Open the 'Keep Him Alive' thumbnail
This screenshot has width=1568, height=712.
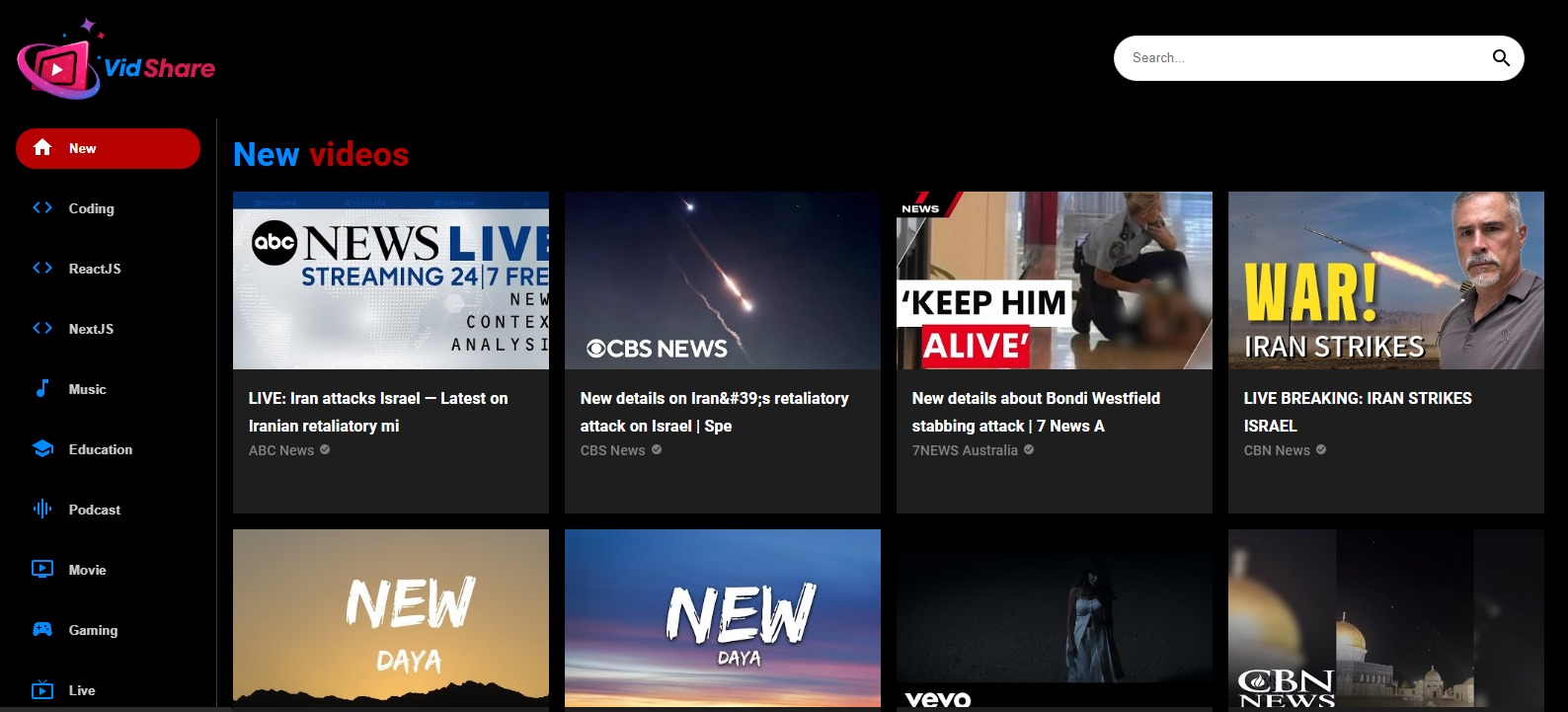click(x=1055, y=280)
